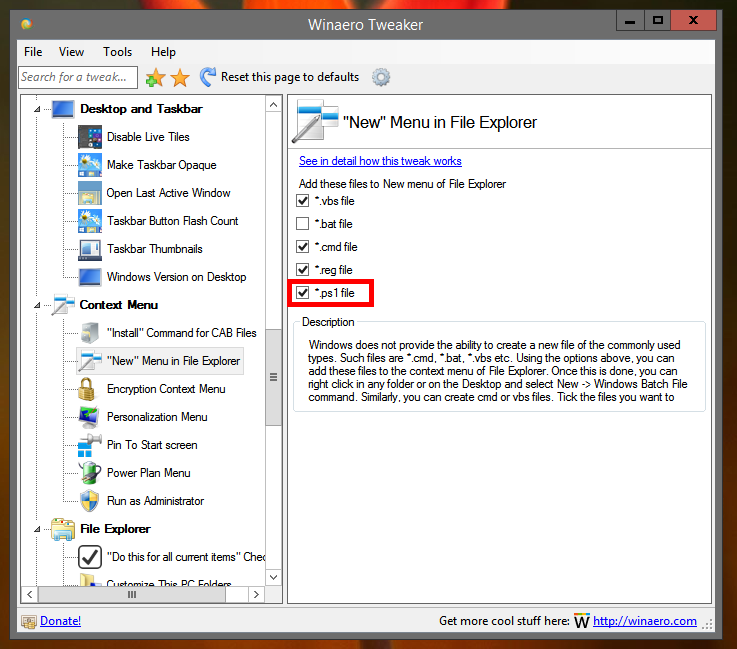Click the Windows Version on Desktop icon

click(x=90, y=277)
